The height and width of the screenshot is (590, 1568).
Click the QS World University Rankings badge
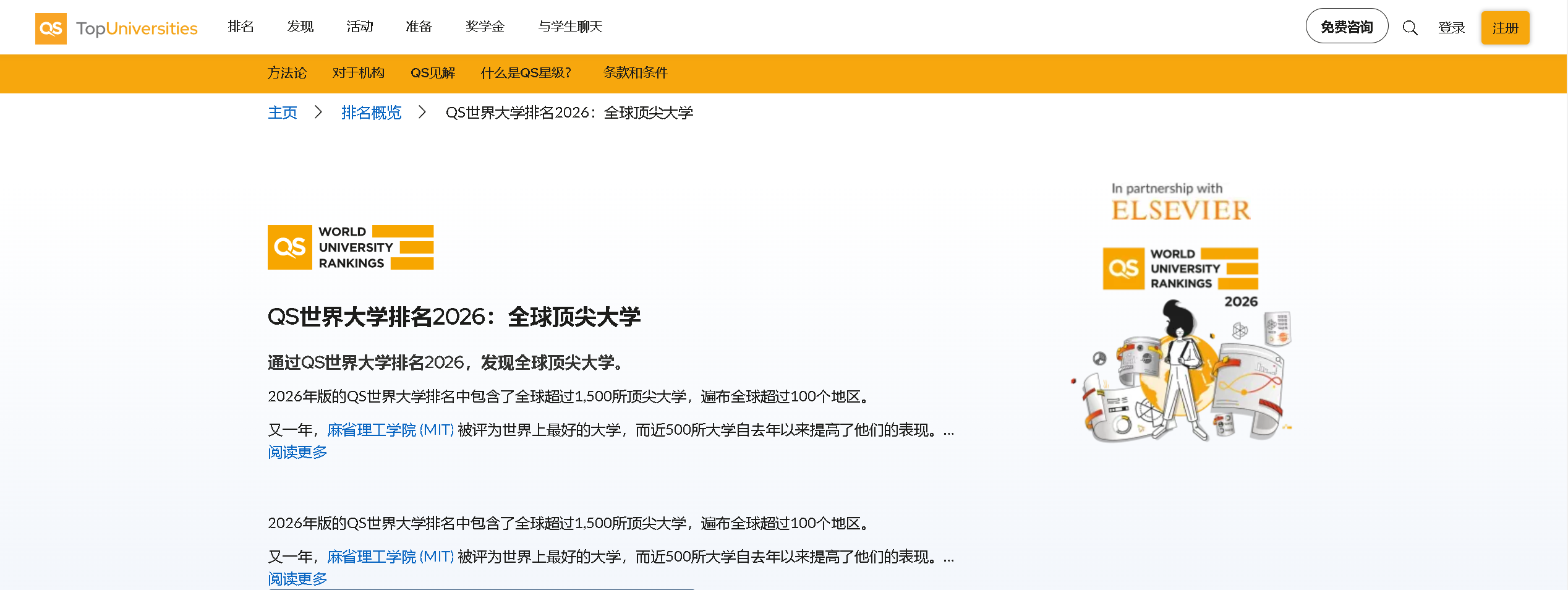point(351,247)
